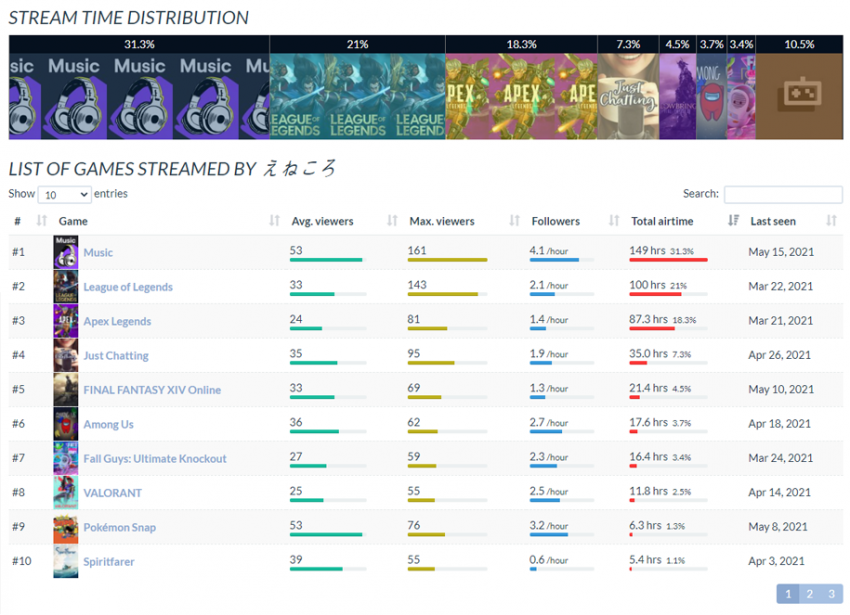The width and height of the screenshot is (850, 615).
Task: Click the Apex Legends cover thumbnail in row #3
Action: pos(66,321)
